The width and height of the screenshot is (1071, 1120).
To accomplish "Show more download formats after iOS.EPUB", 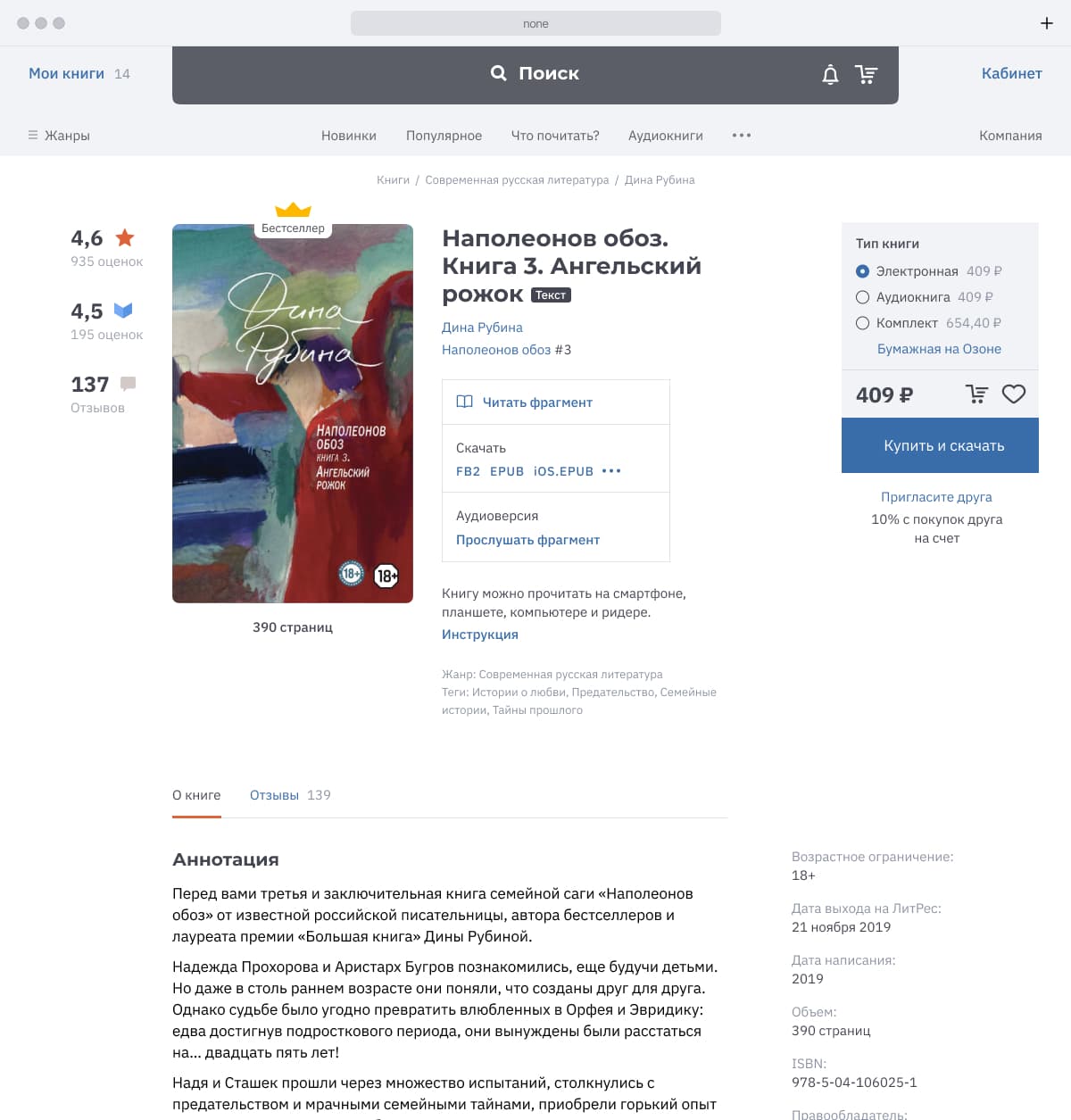I will 611,471.
